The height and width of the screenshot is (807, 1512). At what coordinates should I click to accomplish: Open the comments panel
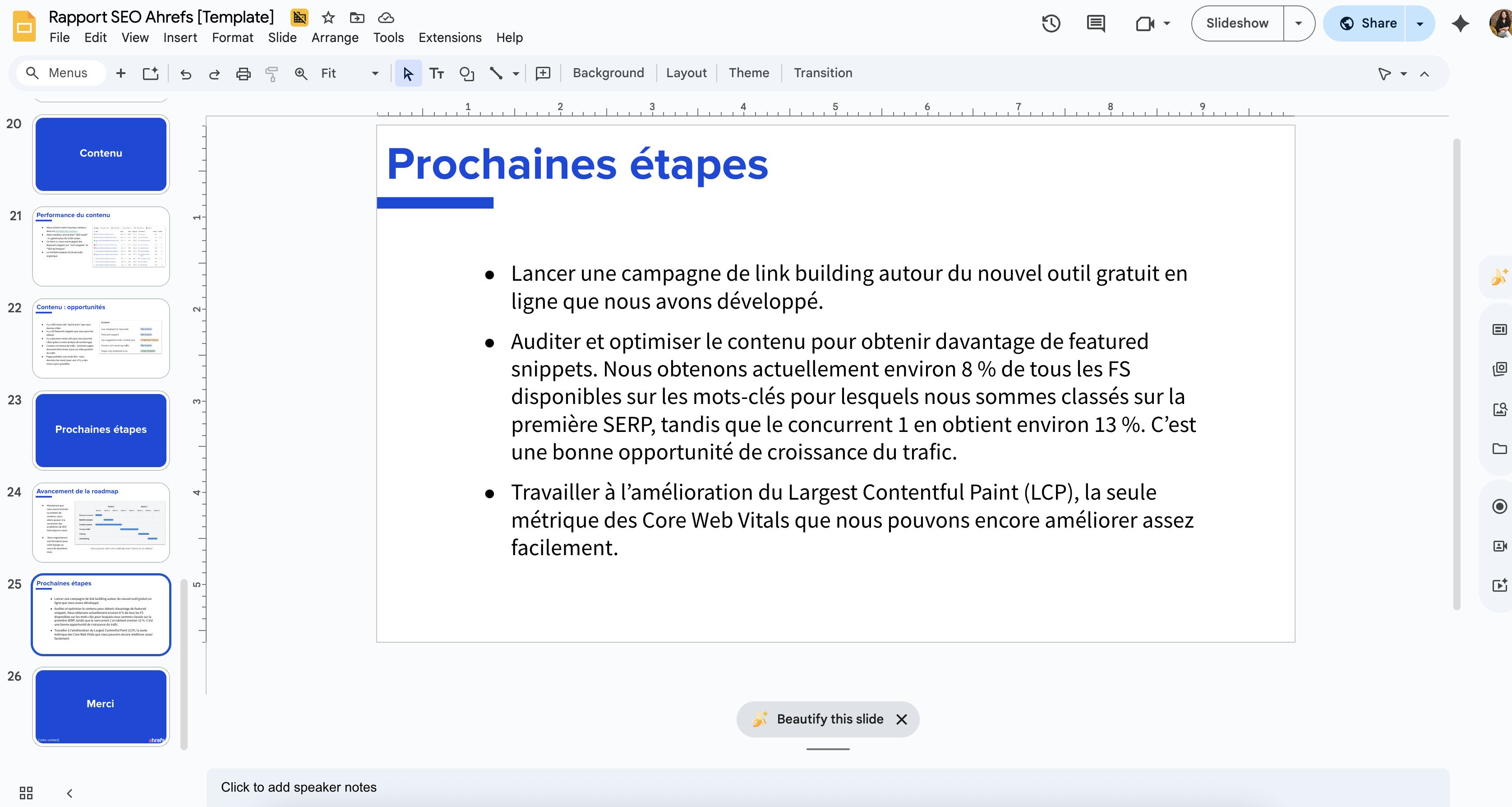tap(1095, 23)
